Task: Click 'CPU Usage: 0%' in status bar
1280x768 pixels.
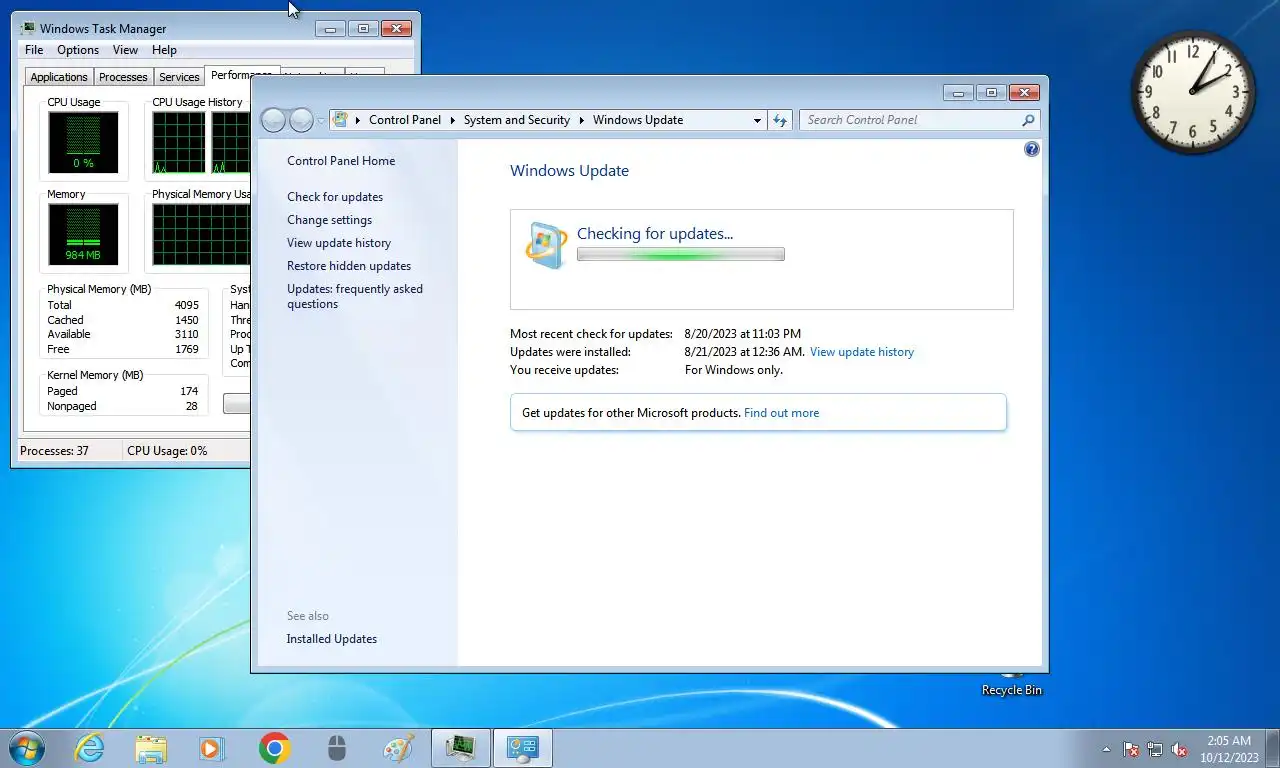Action: 167,451
